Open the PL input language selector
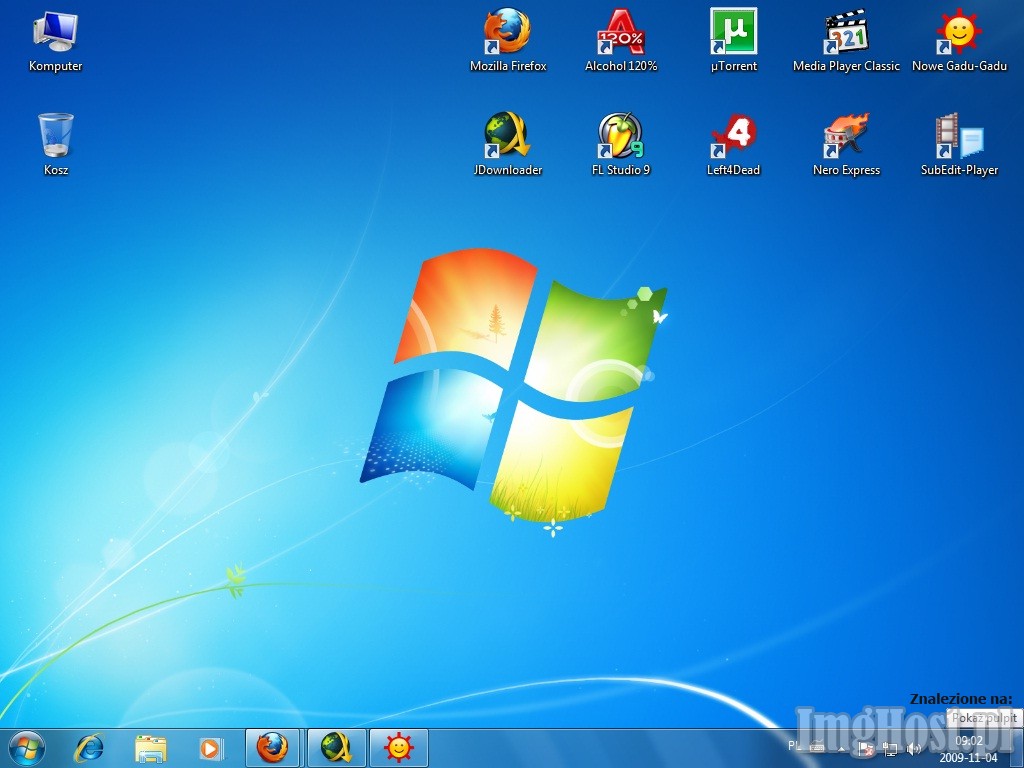1024x768 pixels. 795,746
